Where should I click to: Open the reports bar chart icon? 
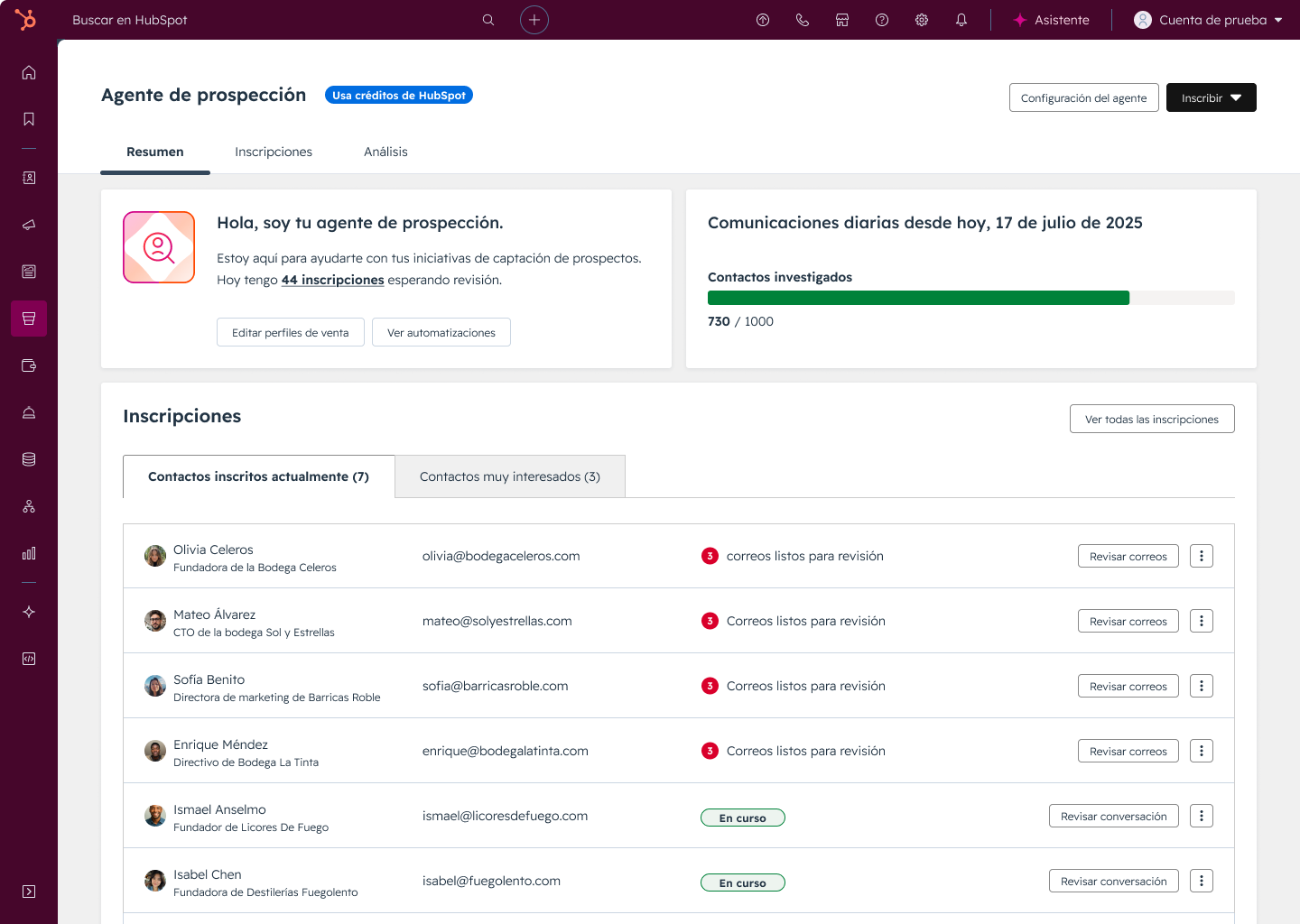click(x=29, y=553)
